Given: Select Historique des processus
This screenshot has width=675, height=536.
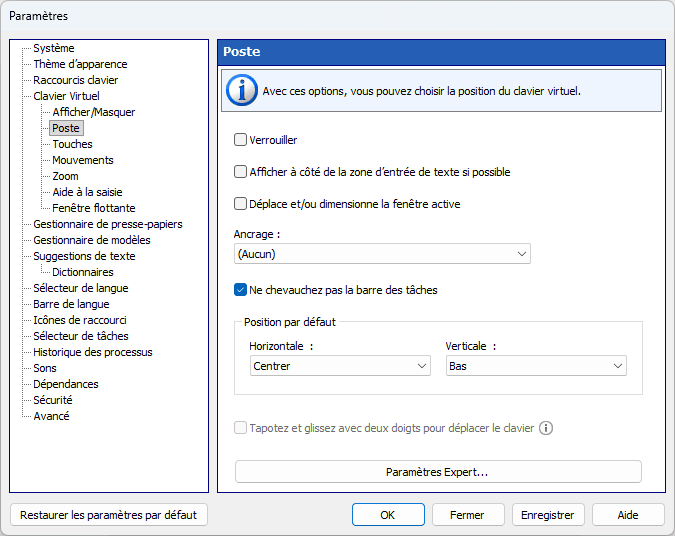Looking at the screenshot, I should (93, 352).
